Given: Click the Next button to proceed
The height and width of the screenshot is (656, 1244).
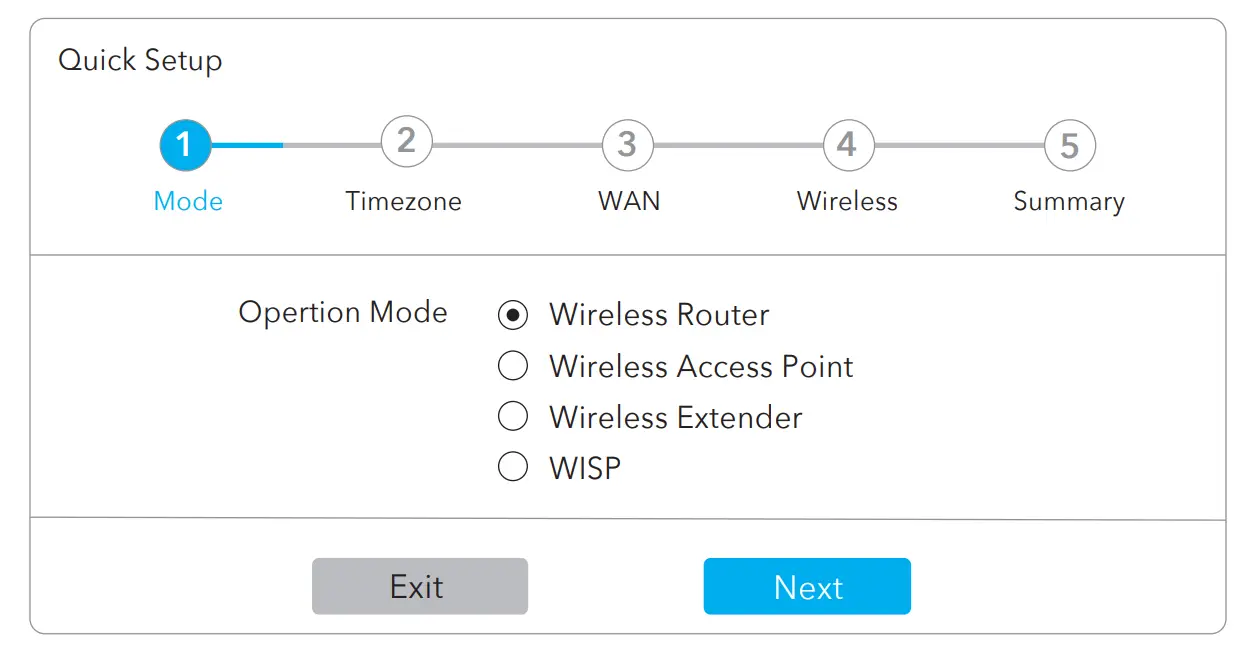Looking at the screenshot, I should pos(807,587).
